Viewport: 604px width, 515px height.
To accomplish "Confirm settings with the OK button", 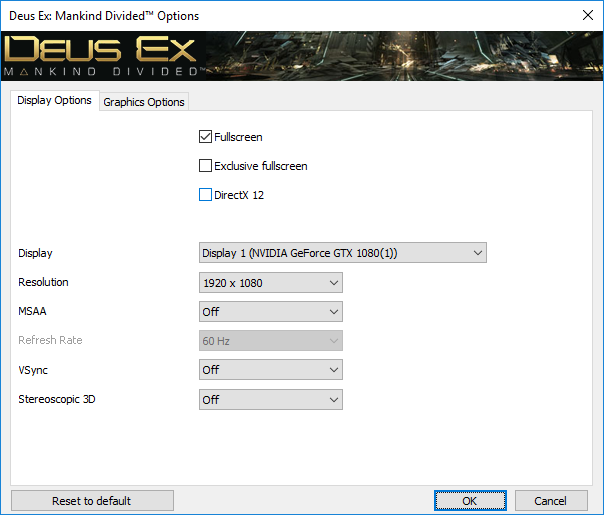I will [470, 501].
